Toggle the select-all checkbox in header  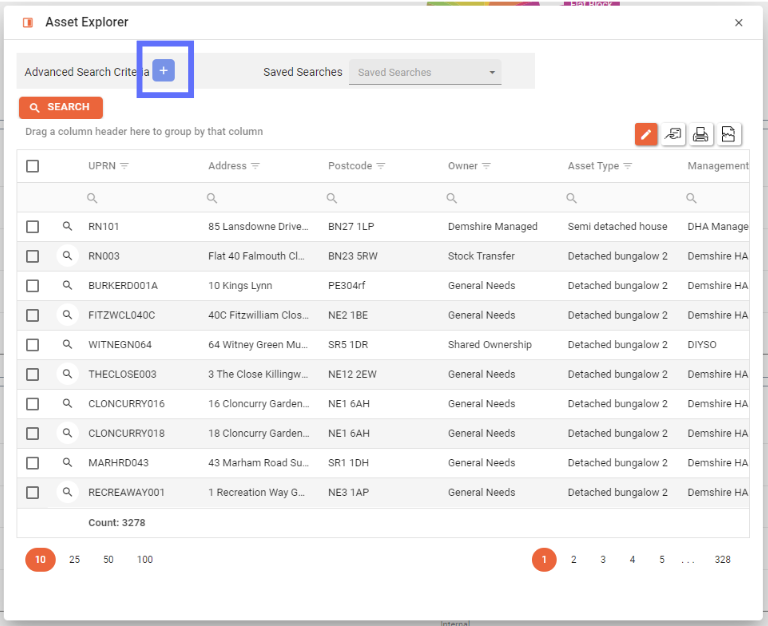click(33, 166)
